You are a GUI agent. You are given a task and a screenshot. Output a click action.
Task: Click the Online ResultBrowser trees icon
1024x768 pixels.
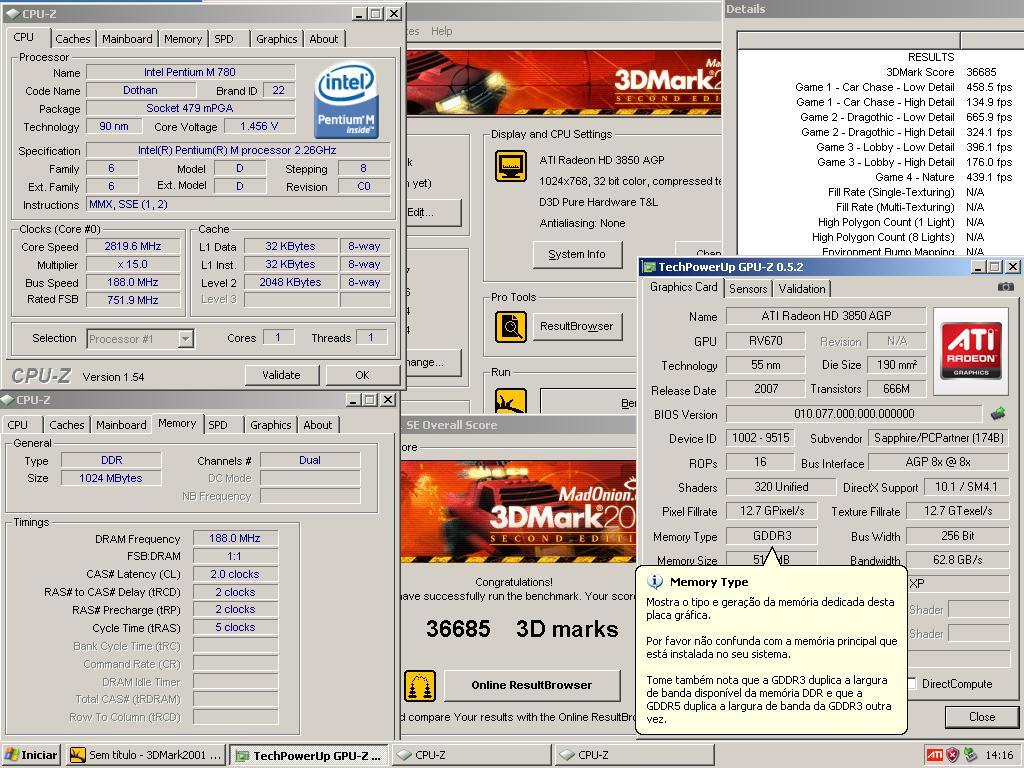[x=420, y=686]
